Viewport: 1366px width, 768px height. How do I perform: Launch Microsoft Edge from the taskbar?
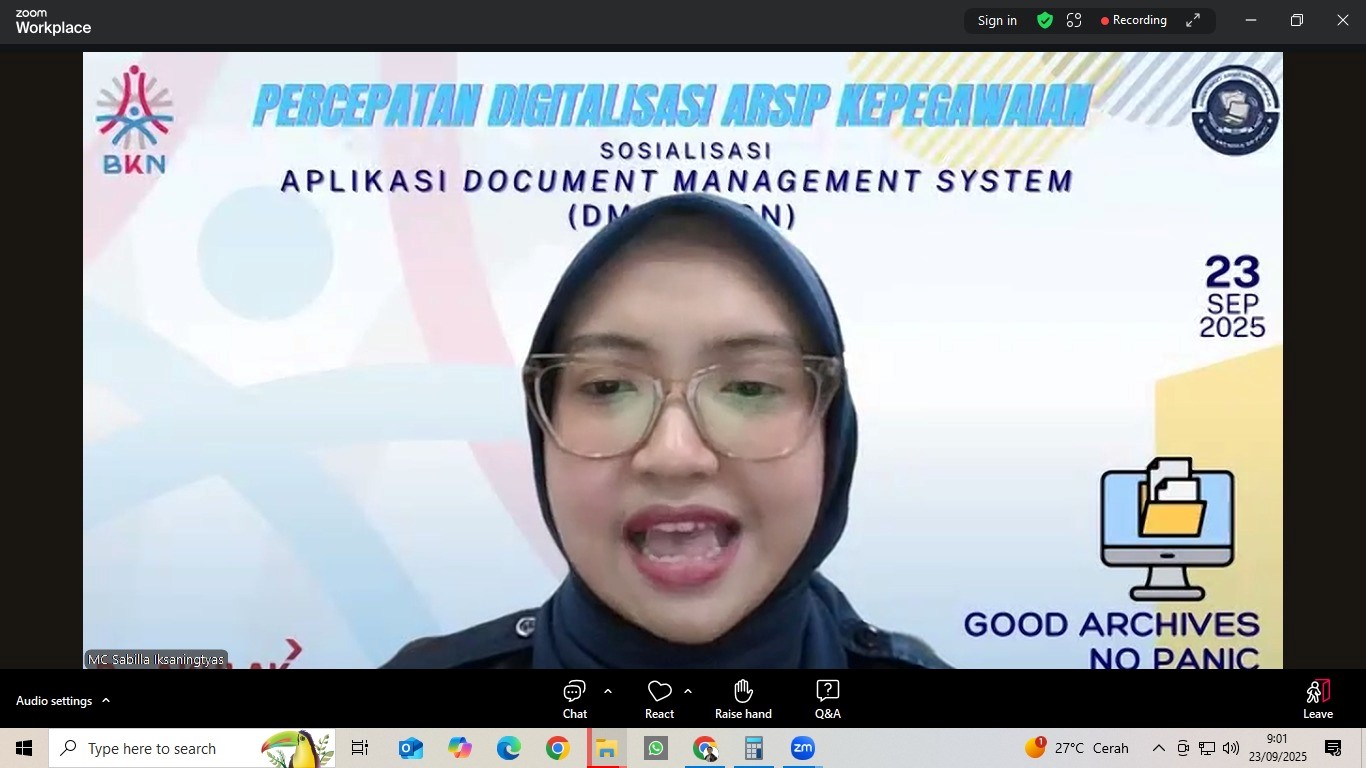[x=509, y=748]
